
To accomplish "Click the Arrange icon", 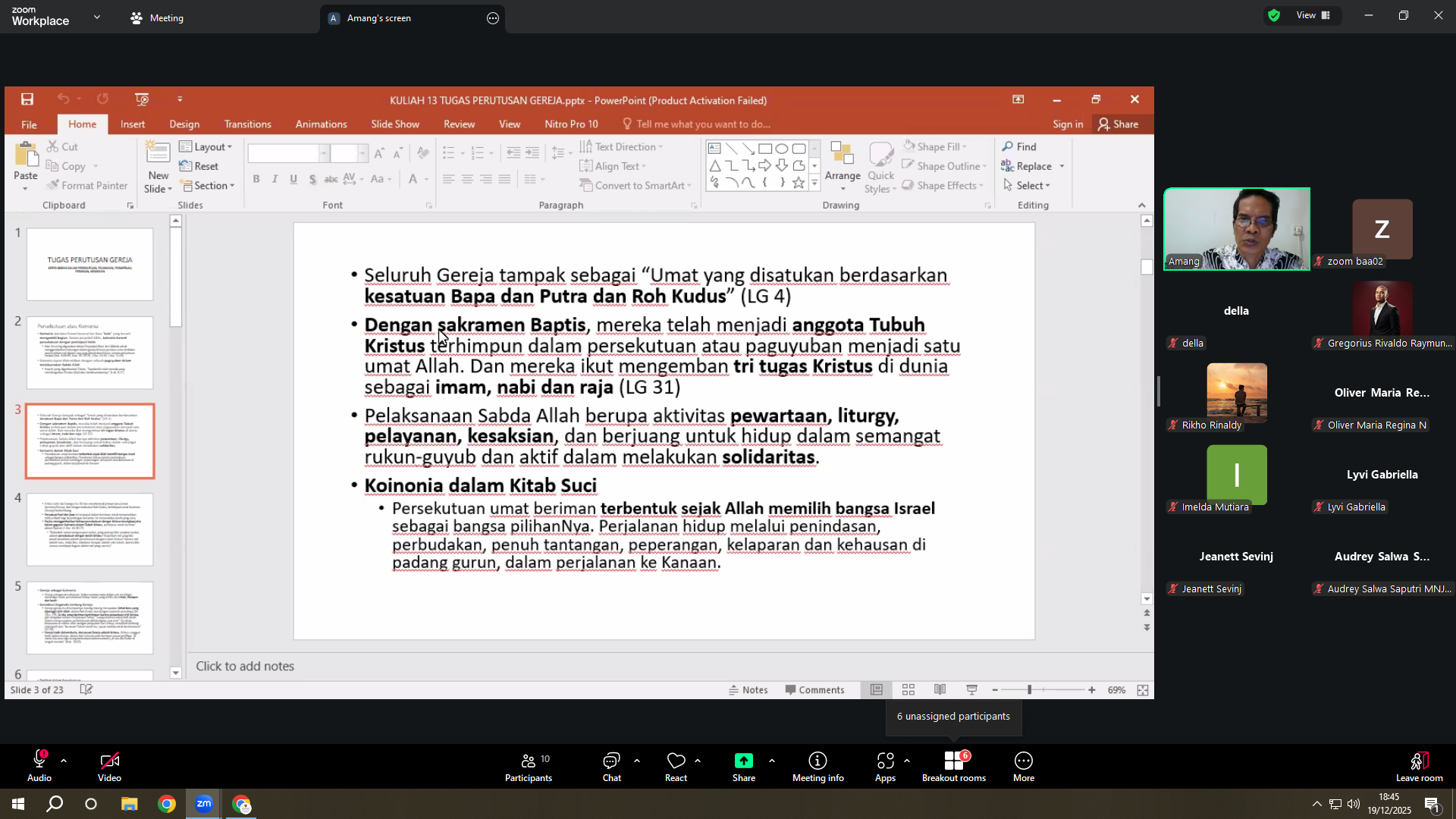I will 842,154.
